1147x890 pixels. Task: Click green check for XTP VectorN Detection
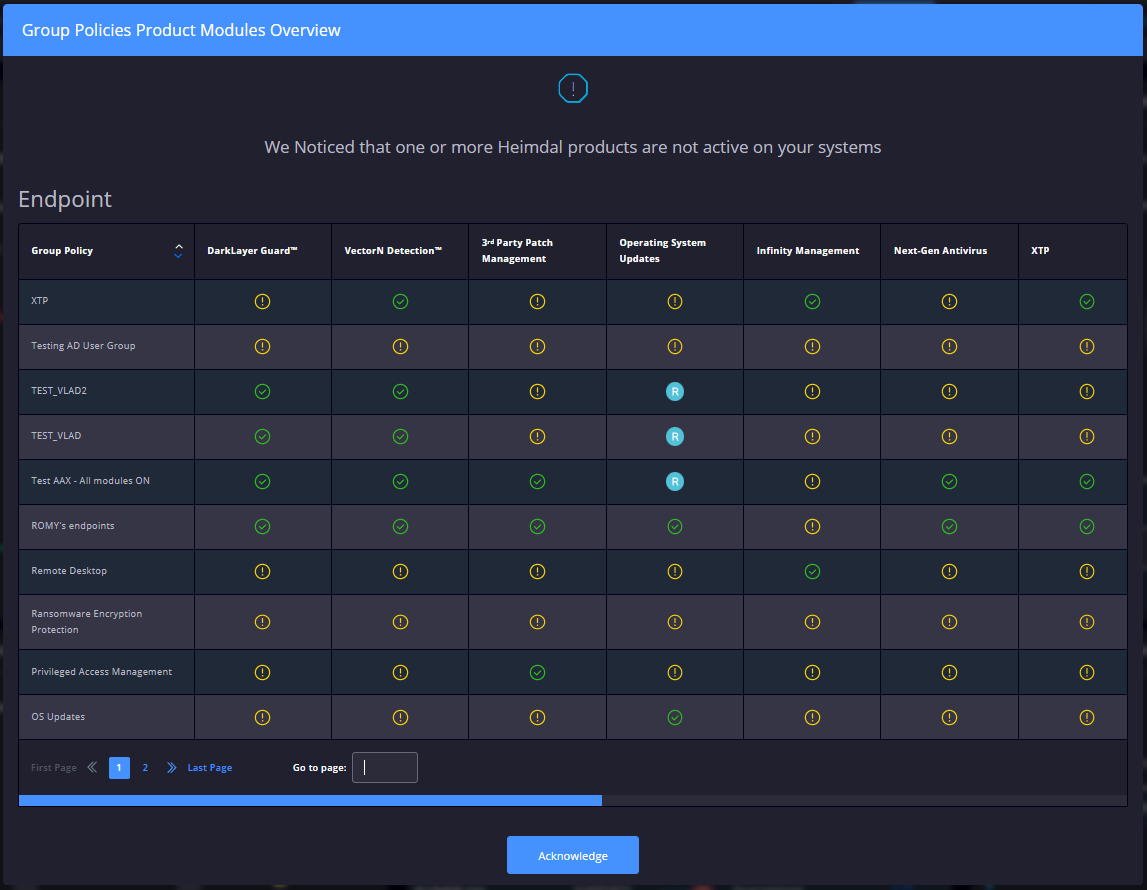tap(400, 301)
